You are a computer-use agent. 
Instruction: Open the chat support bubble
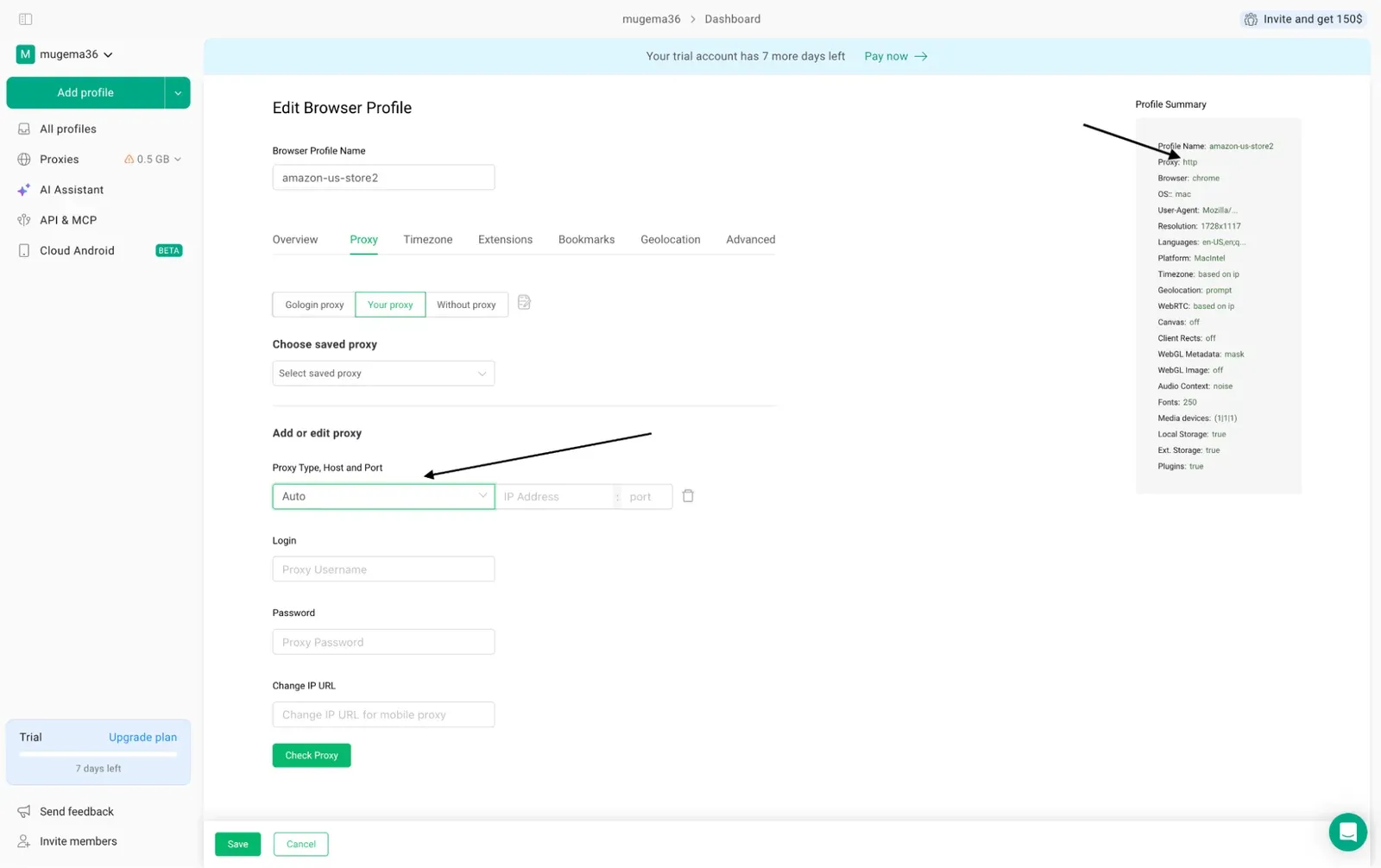click(x=1347, y=833)
